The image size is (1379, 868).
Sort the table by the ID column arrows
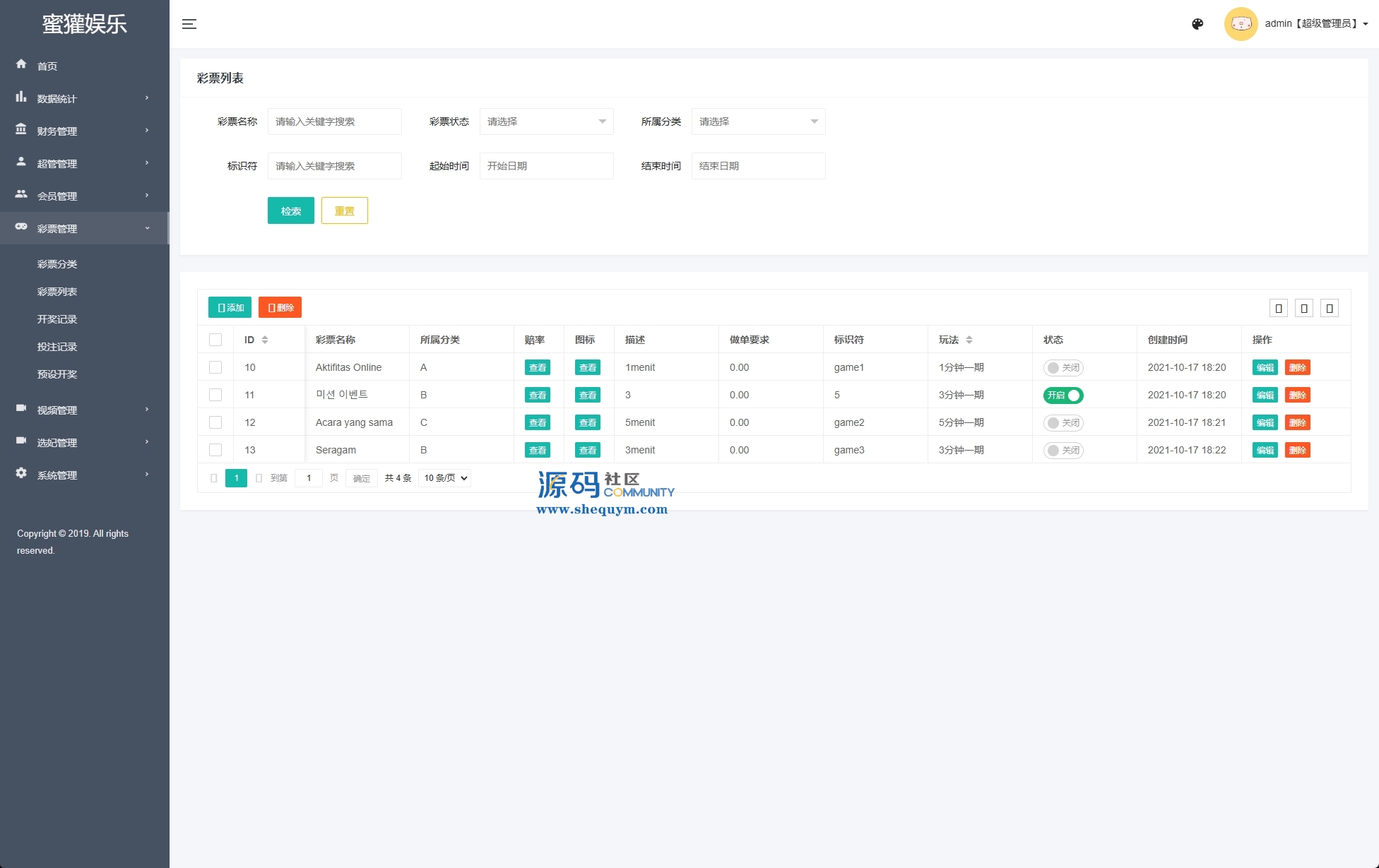tap(265, 340)
